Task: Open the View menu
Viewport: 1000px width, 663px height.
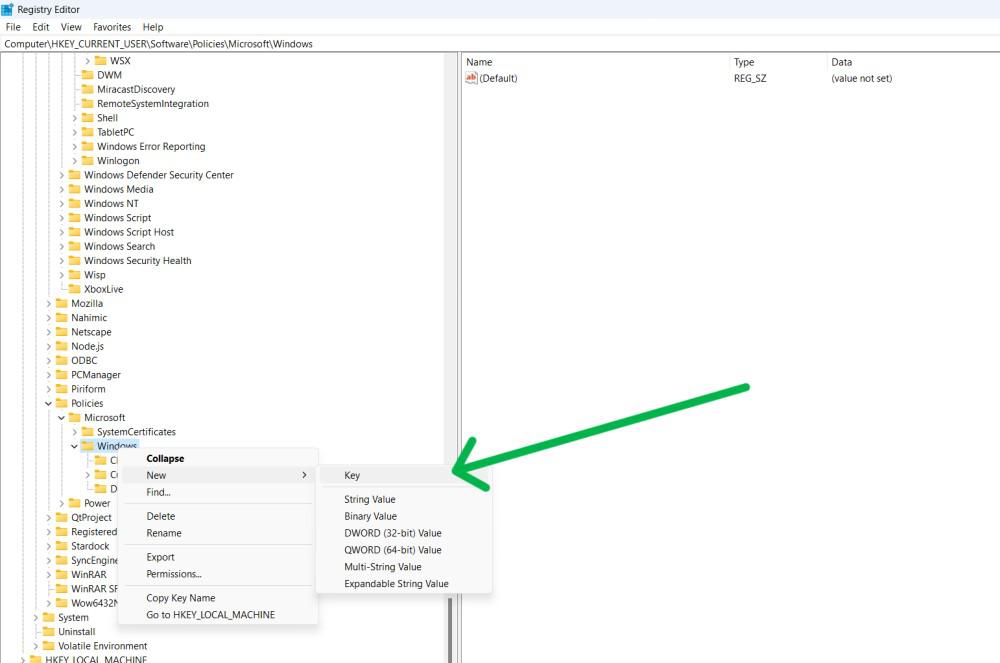Action: point(71,27)
